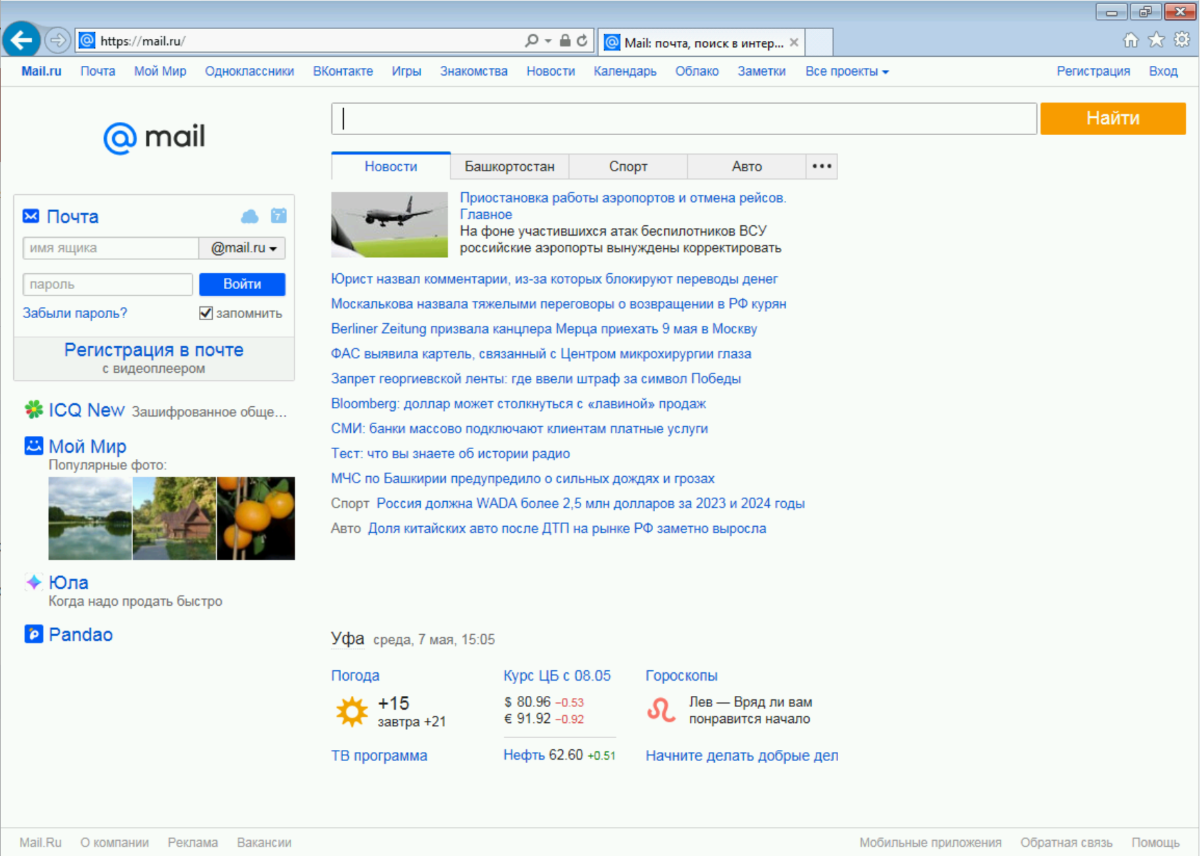Screen dimensions: 1200x856
Task: Click the padlock security icon in address bar
Action: point(565,41)
